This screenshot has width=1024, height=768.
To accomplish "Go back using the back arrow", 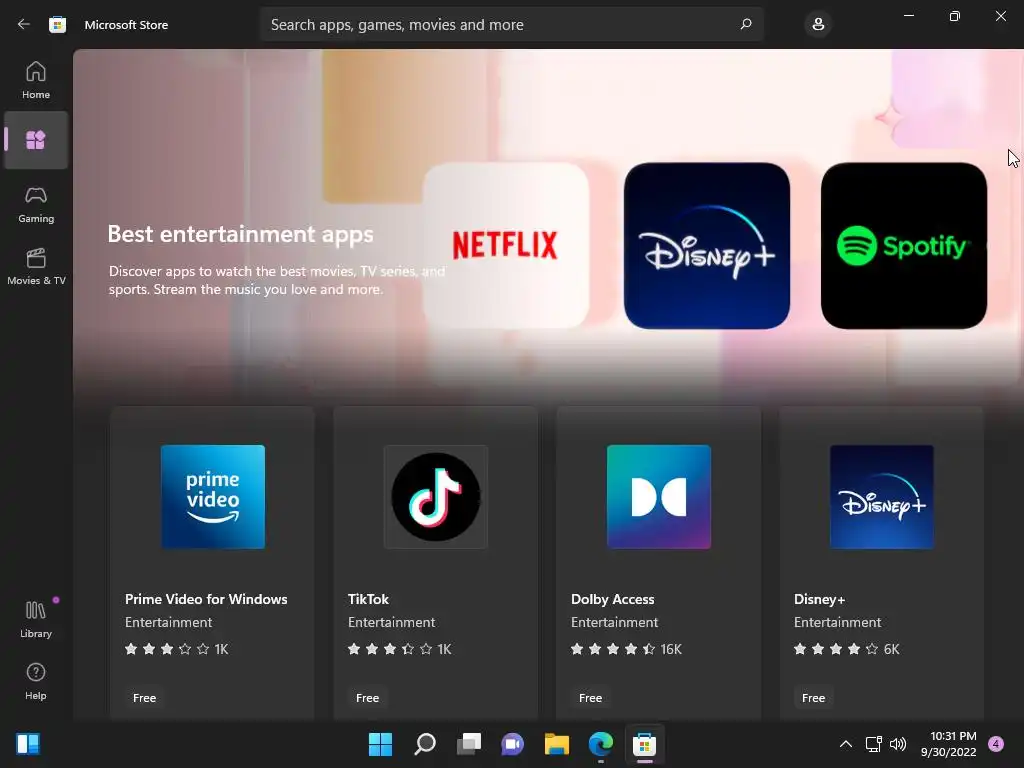I will 24,24.
